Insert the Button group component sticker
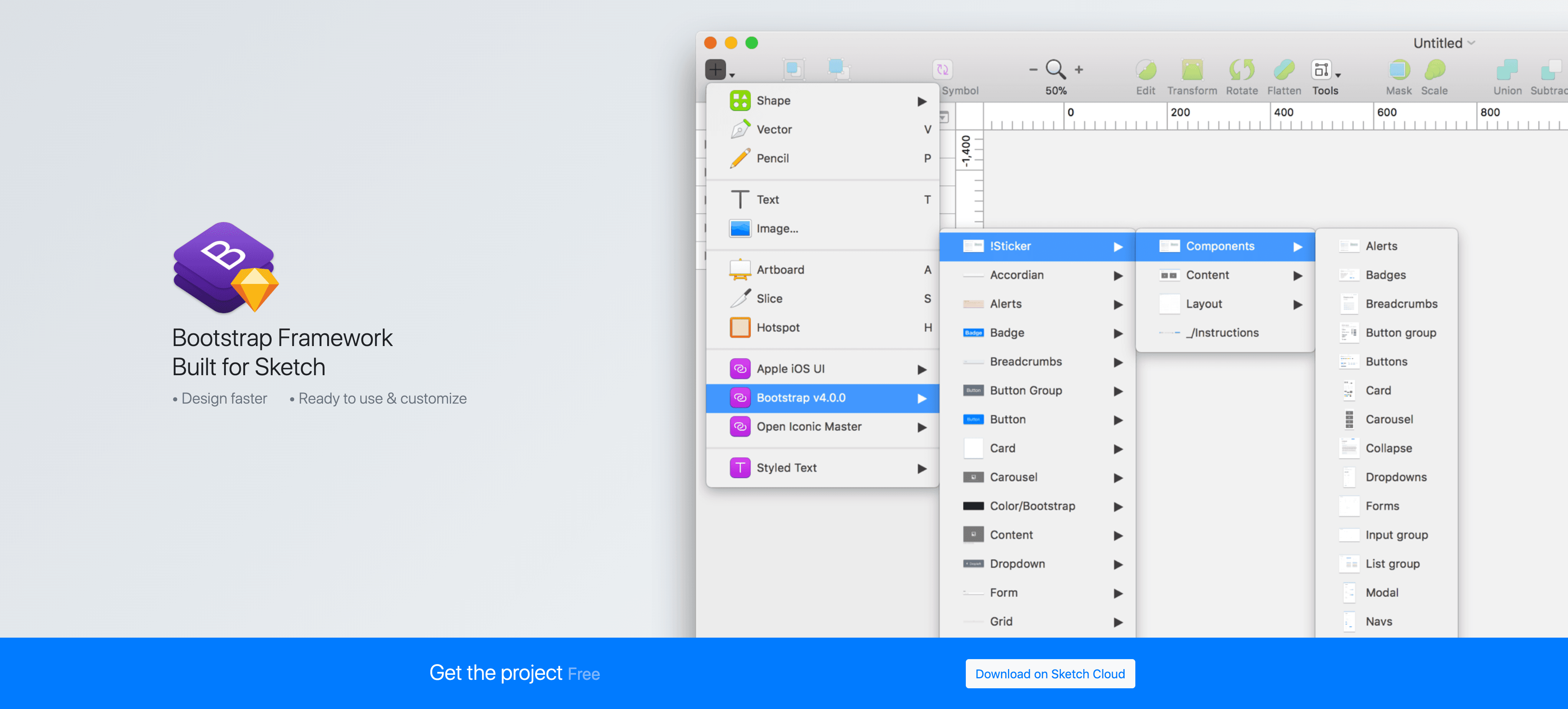 1387,333
